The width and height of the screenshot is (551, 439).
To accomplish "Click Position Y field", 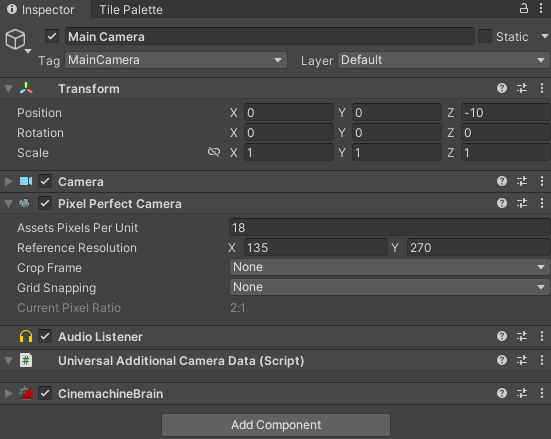I will (397, 113).
